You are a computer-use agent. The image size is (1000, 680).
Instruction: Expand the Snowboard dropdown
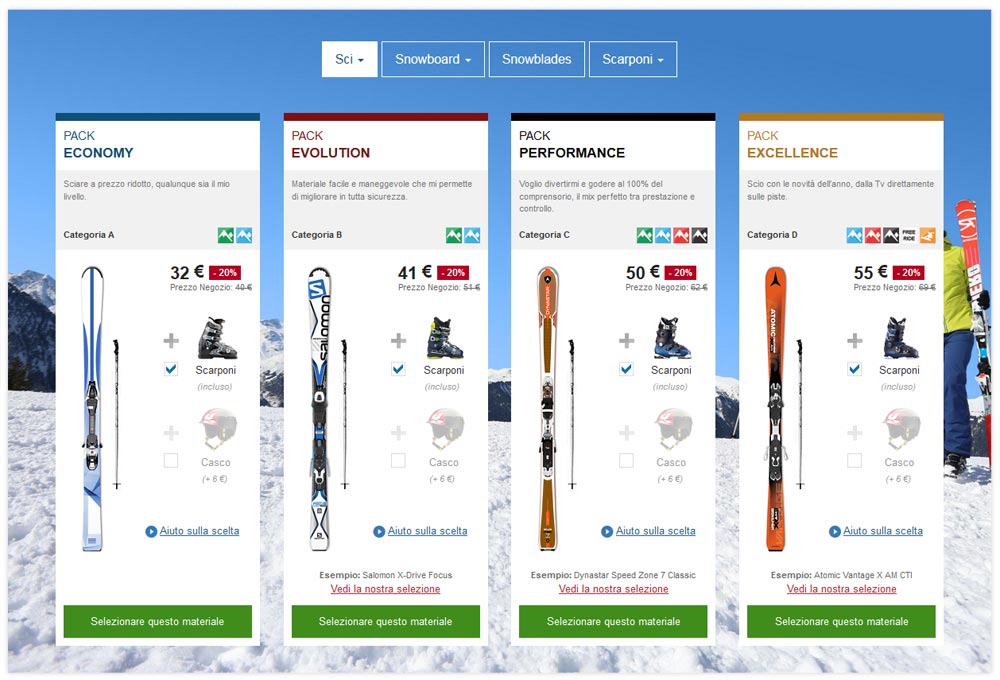point(433,59)
